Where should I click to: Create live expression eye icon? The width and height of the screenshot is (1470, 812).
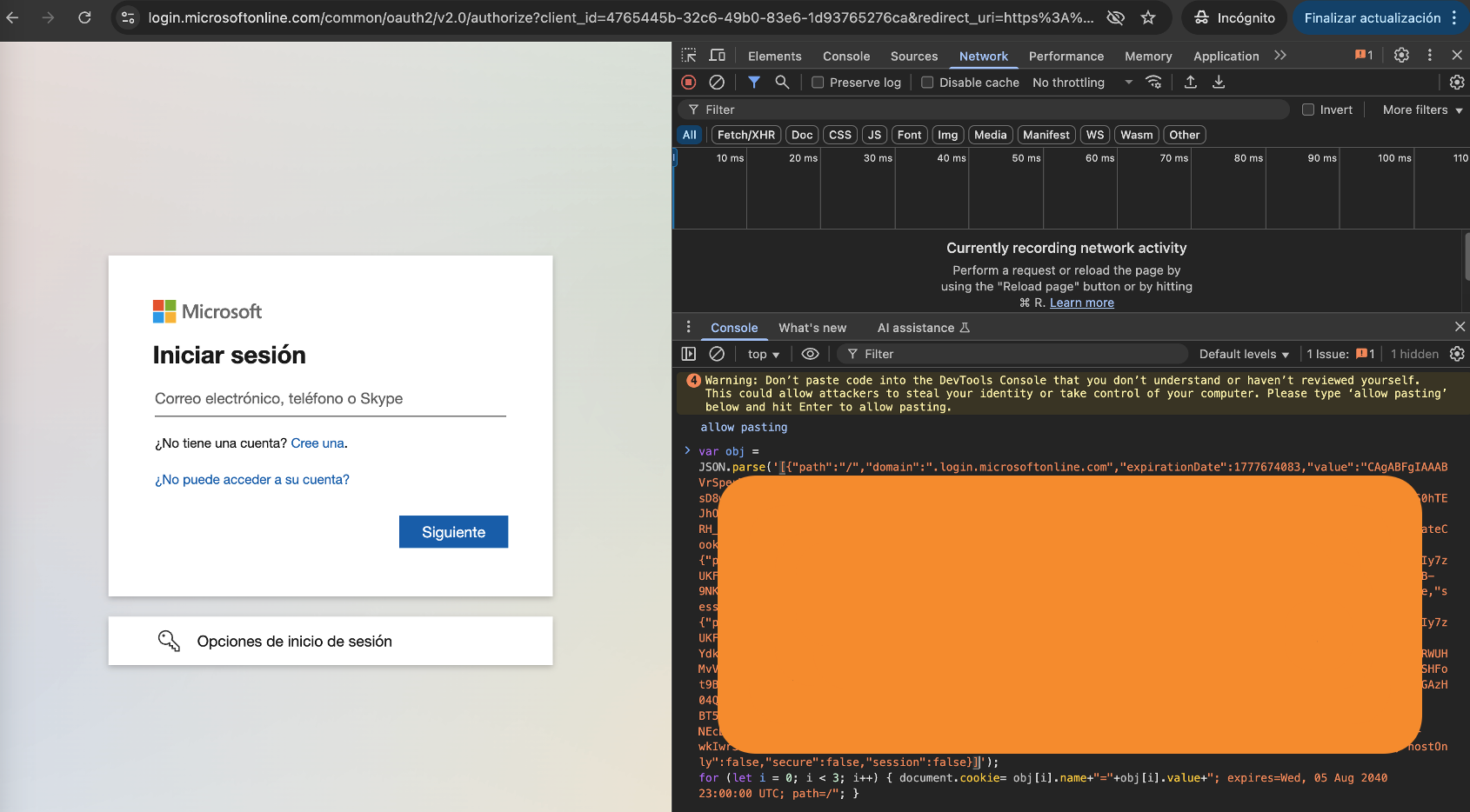[810, 354]
